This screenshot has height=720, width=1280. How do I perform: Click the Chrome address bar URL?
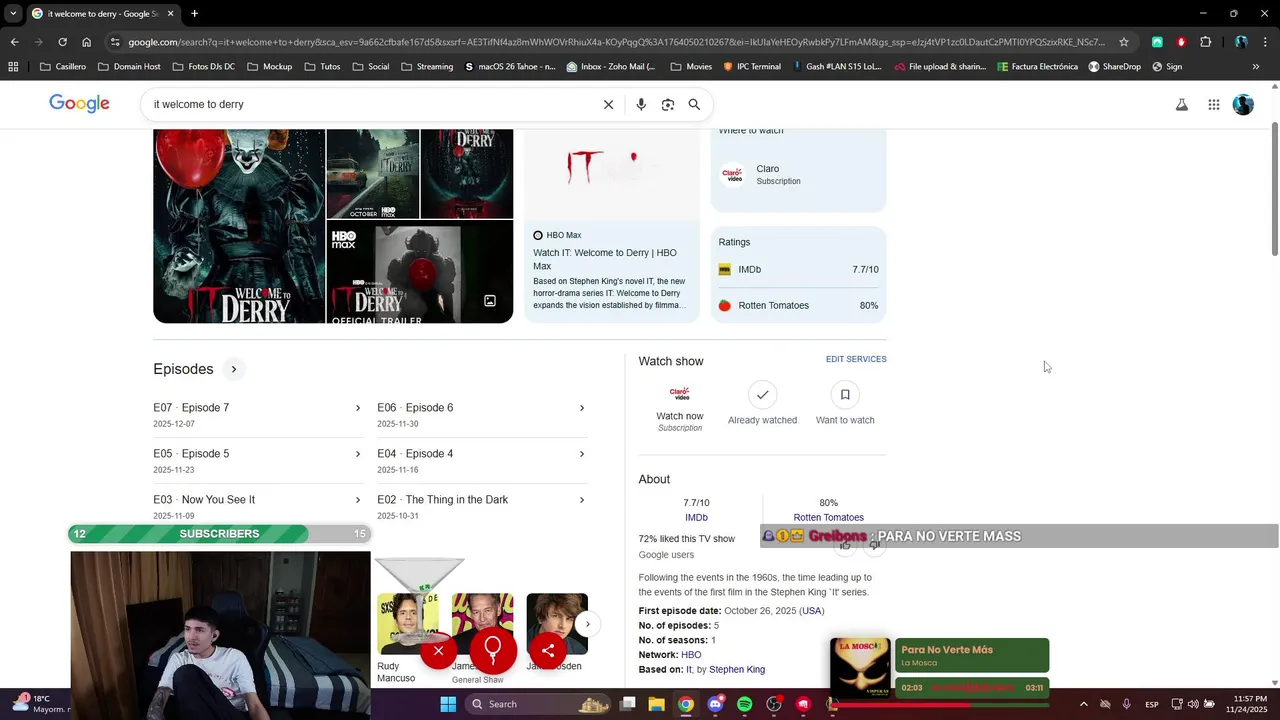615,42
